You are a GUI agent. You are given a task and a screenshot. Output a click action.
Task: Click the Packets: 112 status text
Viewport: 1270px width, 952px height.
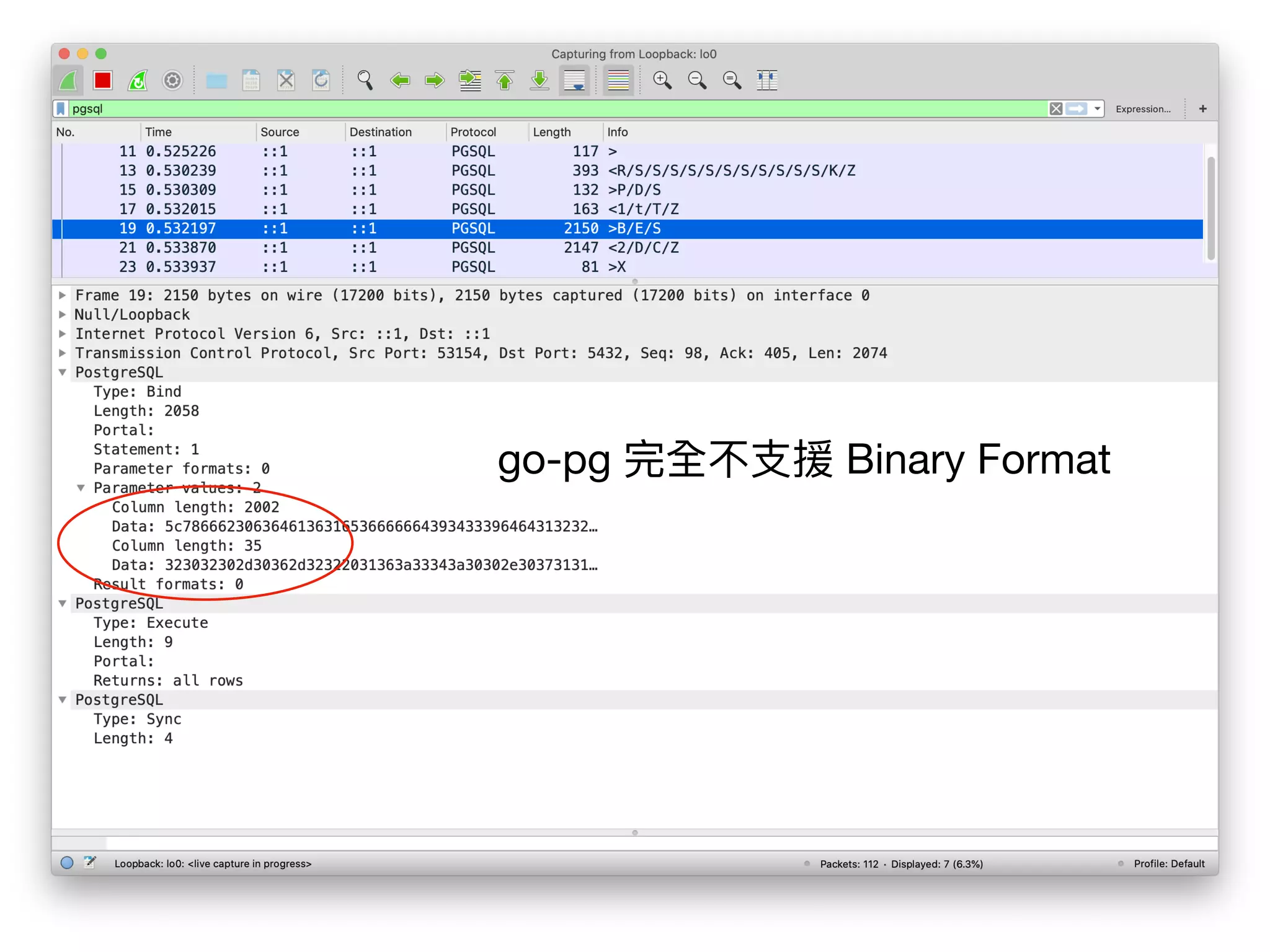[849, 864]
